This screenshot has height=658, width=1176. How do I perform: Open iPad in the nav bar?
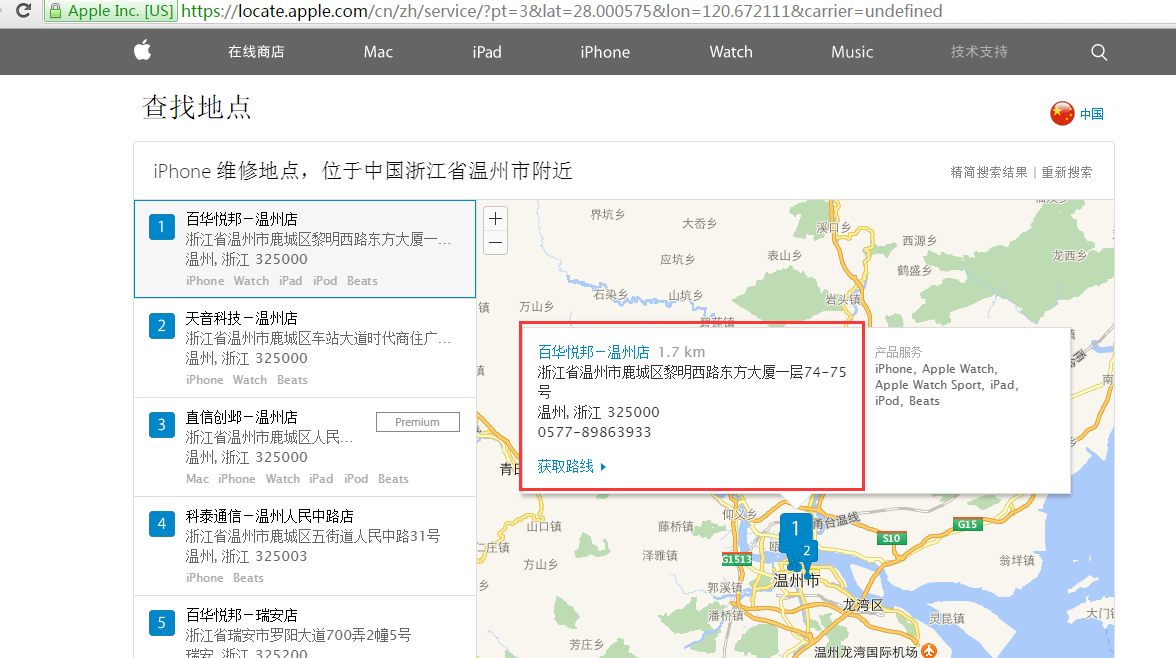tap(487, 52)
